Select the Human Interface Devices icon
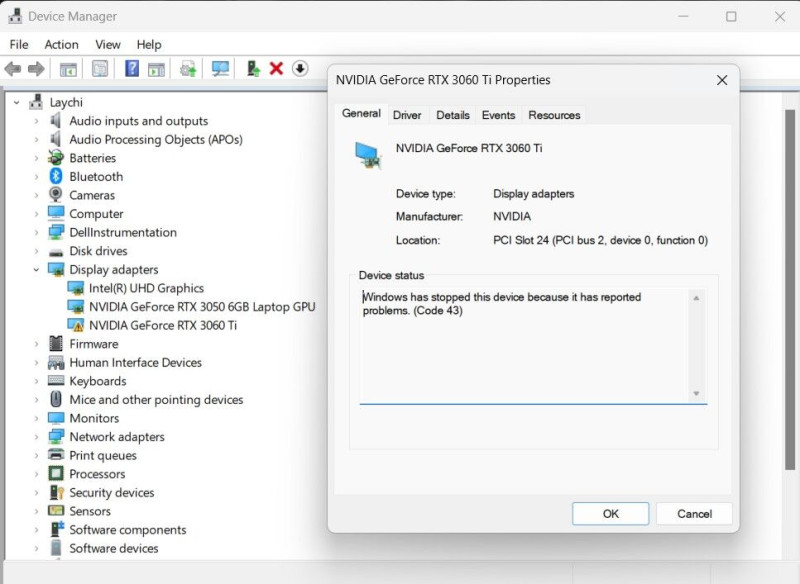 click(56, 362)
